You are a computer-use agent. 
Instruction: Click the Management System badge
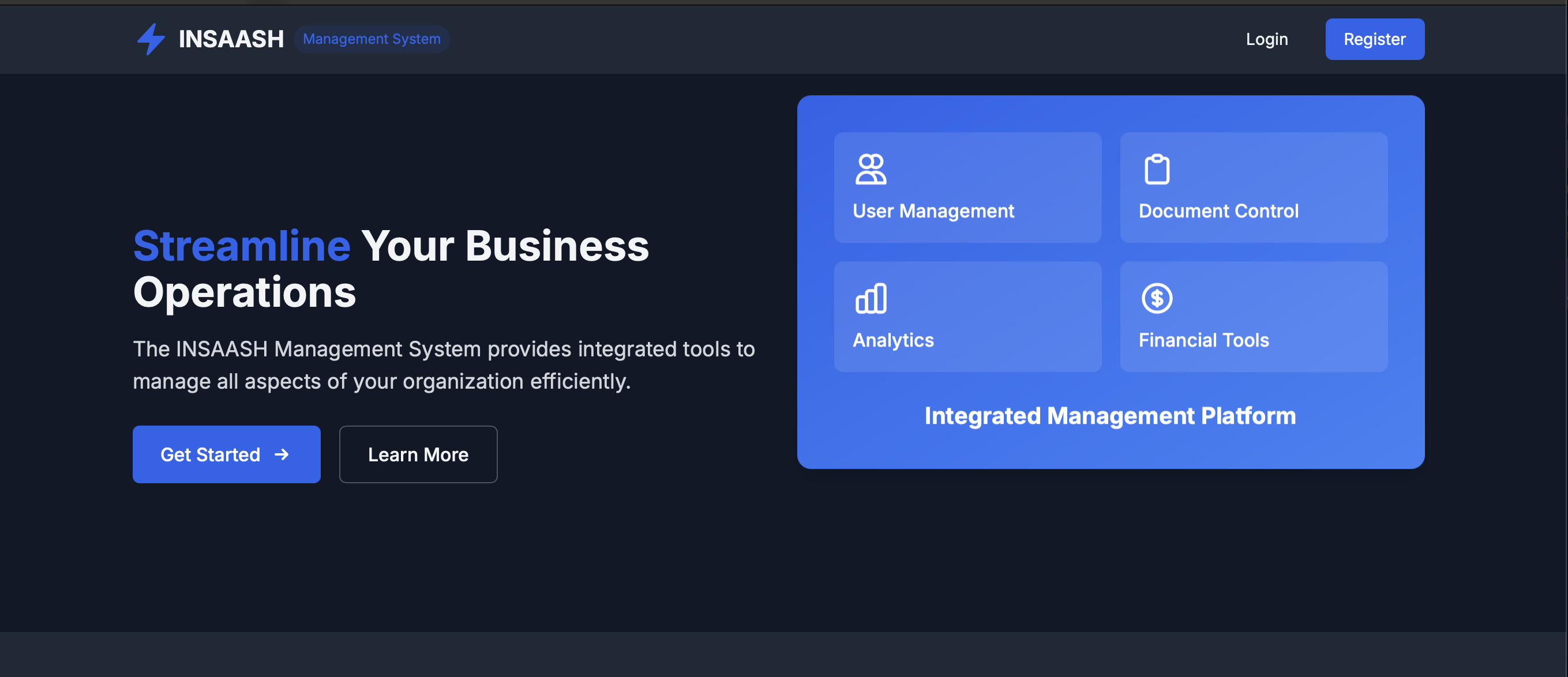[x=372, y=39]
